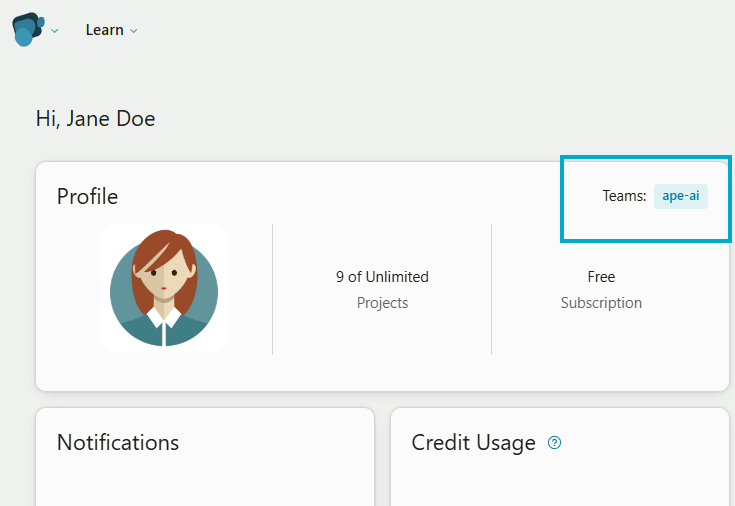Click the Free plan text
735x506 pixels.
[601, 277]
